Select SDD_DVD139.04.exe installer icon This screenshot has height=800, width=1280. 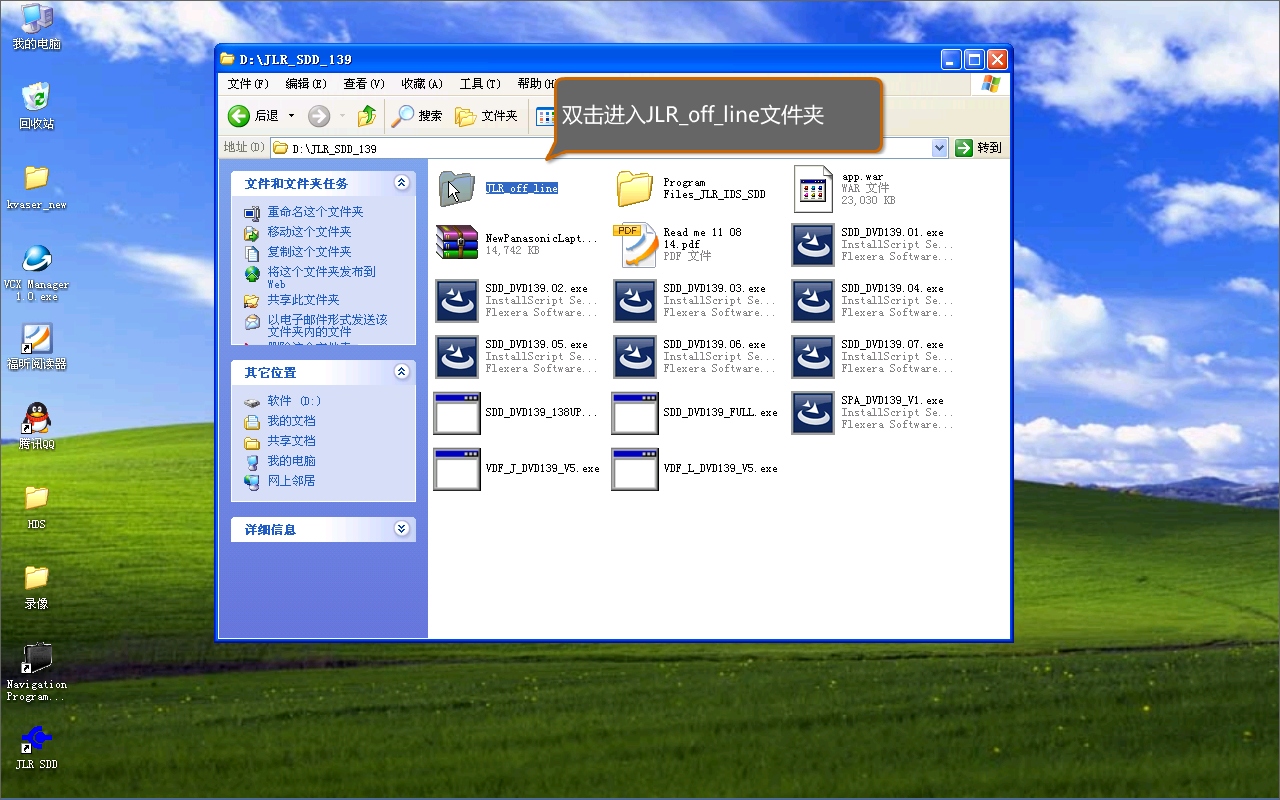[x=813, y=301]
